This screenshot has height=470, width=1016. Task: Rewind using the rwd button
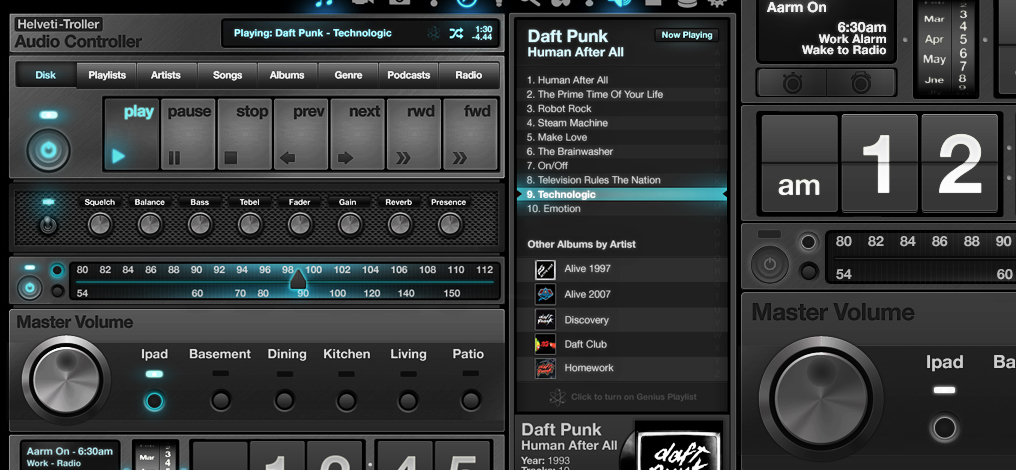click(414, 134)
